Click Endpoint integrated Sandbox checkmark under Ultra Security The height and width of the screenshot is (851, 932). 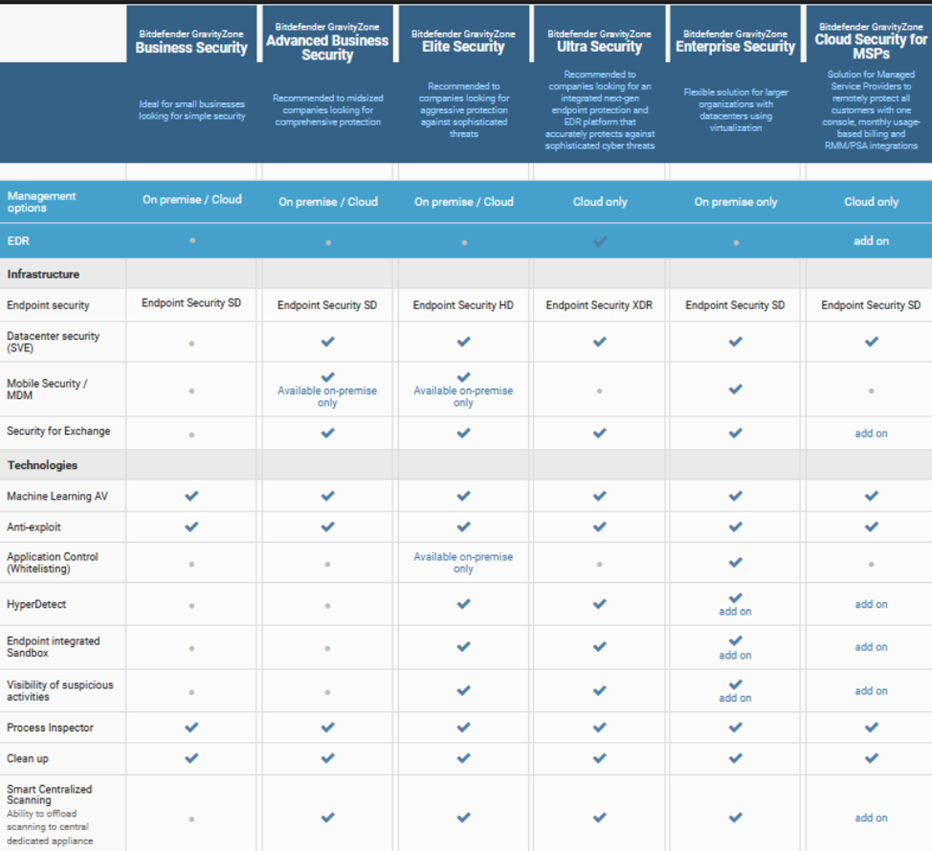(600, 646)
